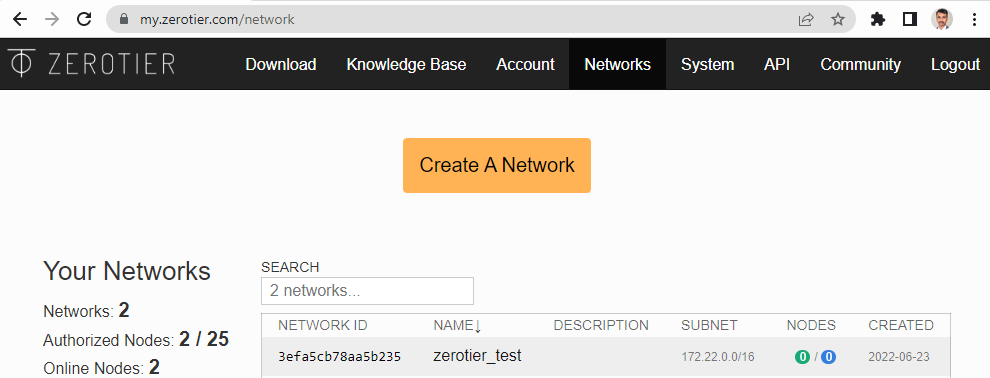This screenshot has height=378, width=990.
Task: Open the Knowledge Base page
Action: click(x=407, y=64)
